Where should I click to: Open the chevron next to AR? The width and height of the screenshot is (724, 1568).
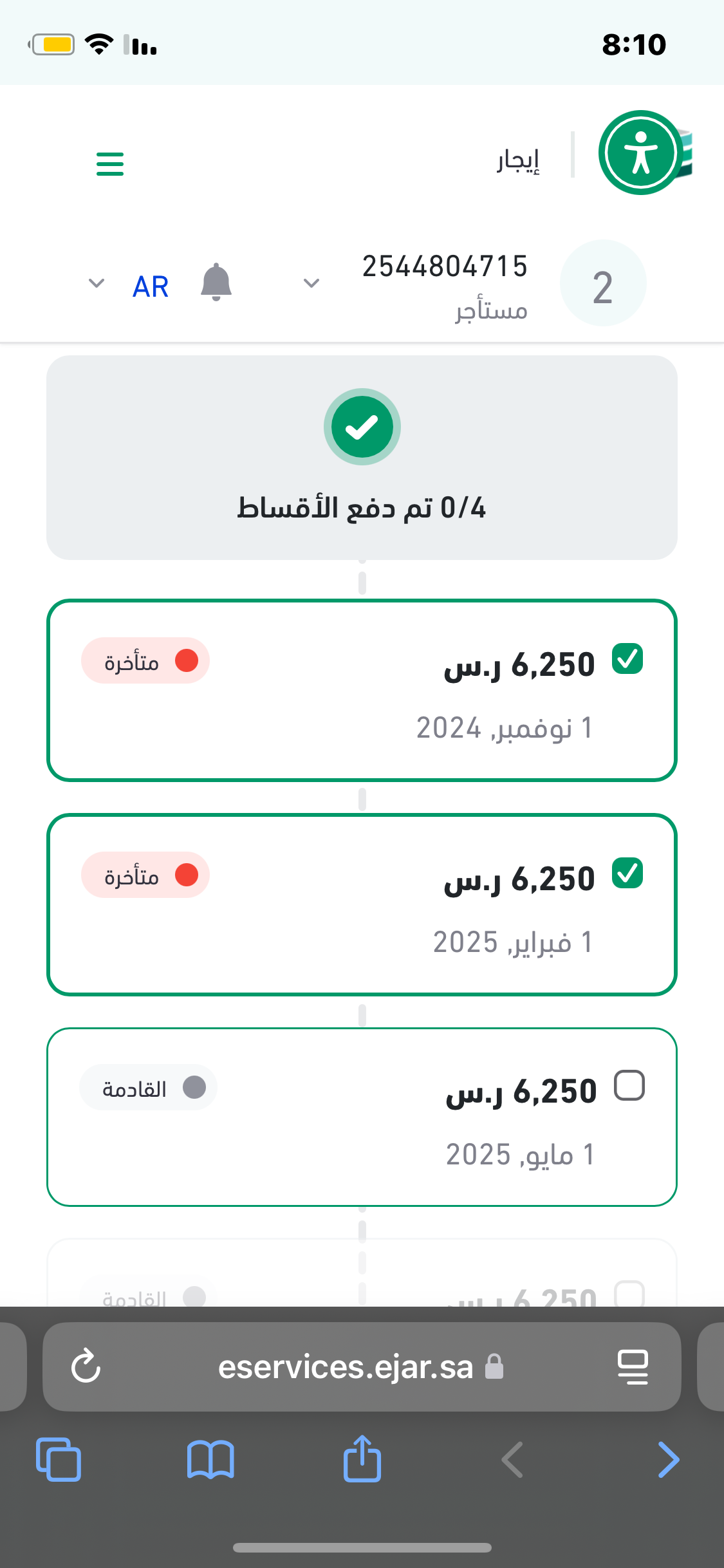[97, 283]
